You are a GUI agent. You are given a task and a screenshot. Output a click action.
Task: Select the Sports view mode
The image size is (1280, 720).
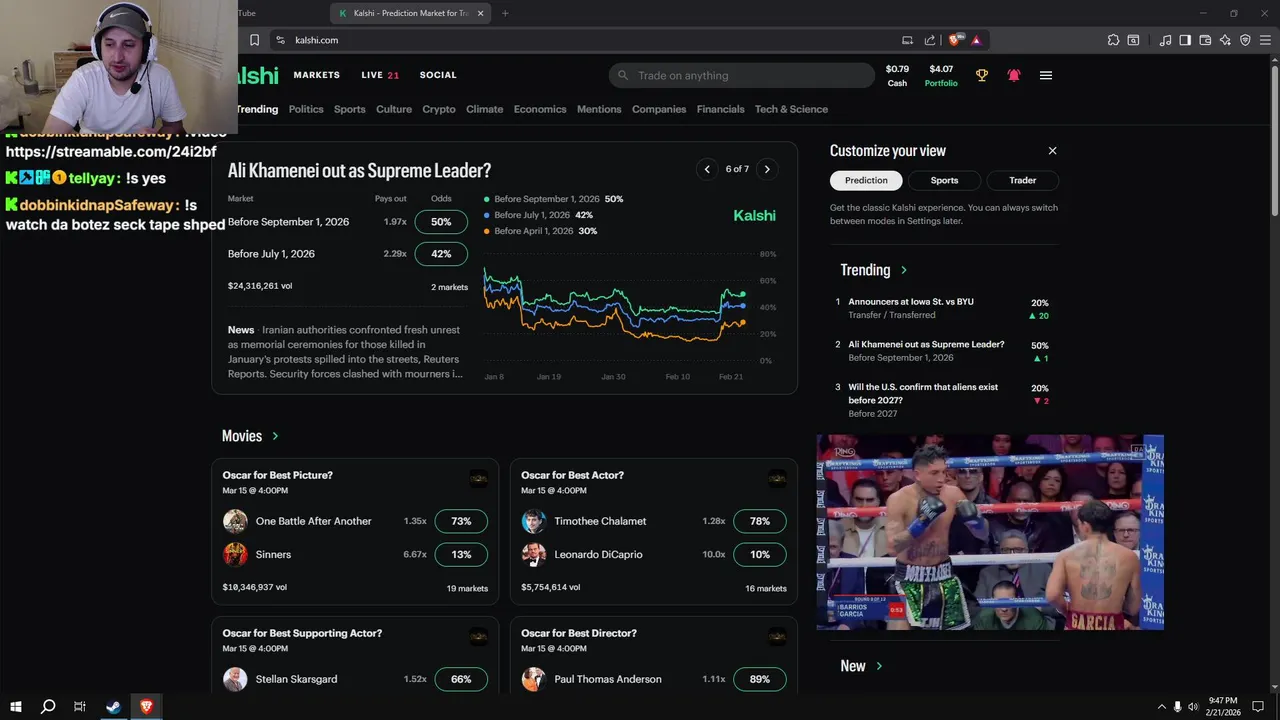coord(944,180)
